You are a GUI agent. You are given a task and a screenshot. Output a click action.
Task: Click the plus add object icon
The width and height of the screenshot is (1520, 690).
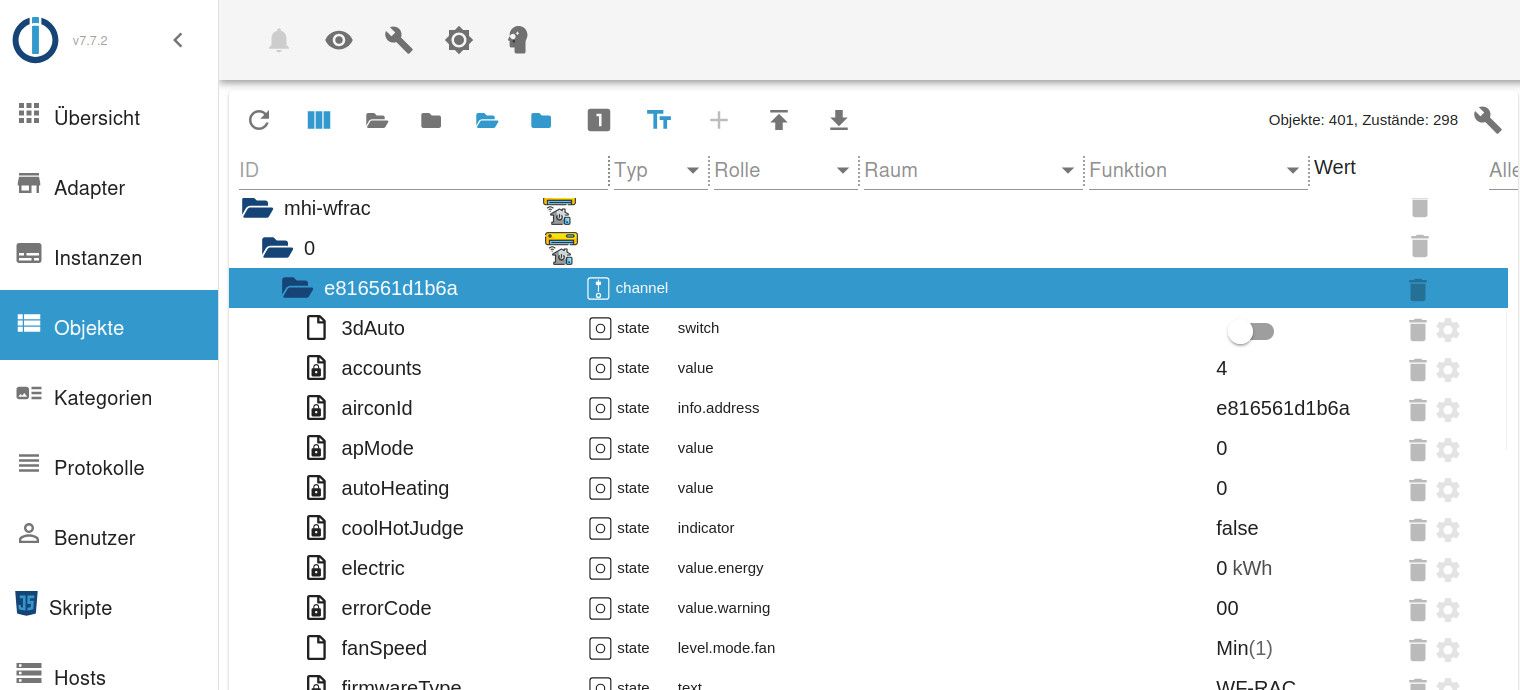pyautogui.click(x=719, y=120)
